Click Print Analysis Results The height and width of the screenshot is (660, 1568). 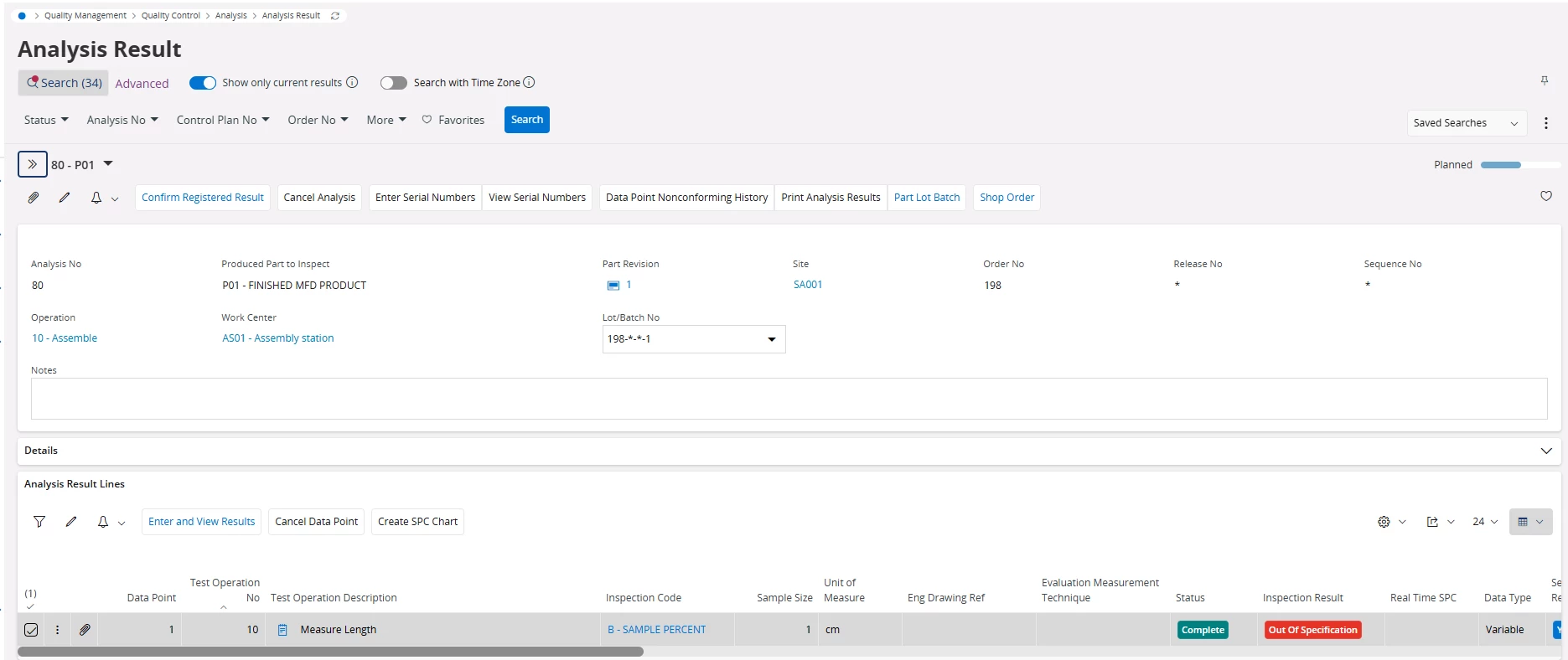click(831, 198)
